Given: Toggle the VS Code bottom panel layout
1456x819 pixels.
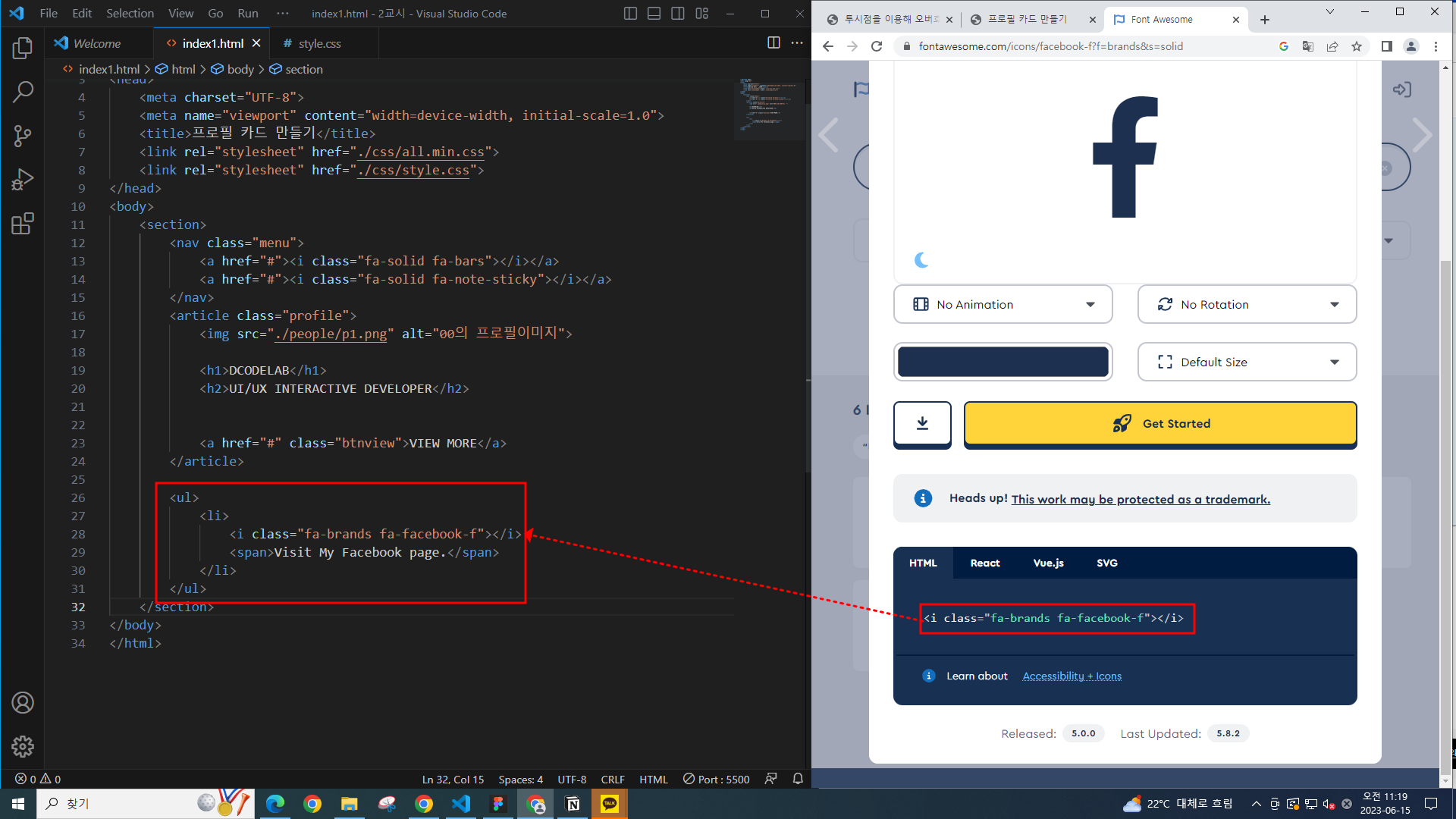Looking at the screenshot, I should point(654,14).
